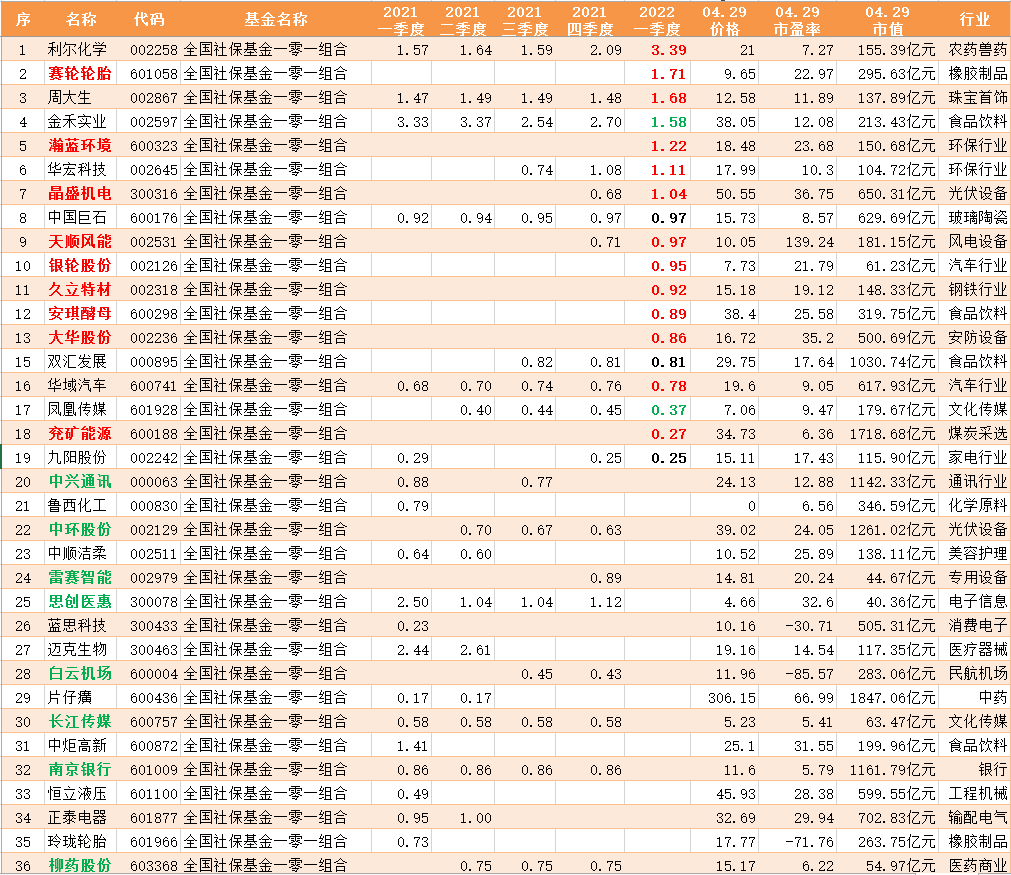The width and height of the screenshot is (1011, 875).
Task: Select the market cap 1847.06亿元
Action: pos(892,698)
